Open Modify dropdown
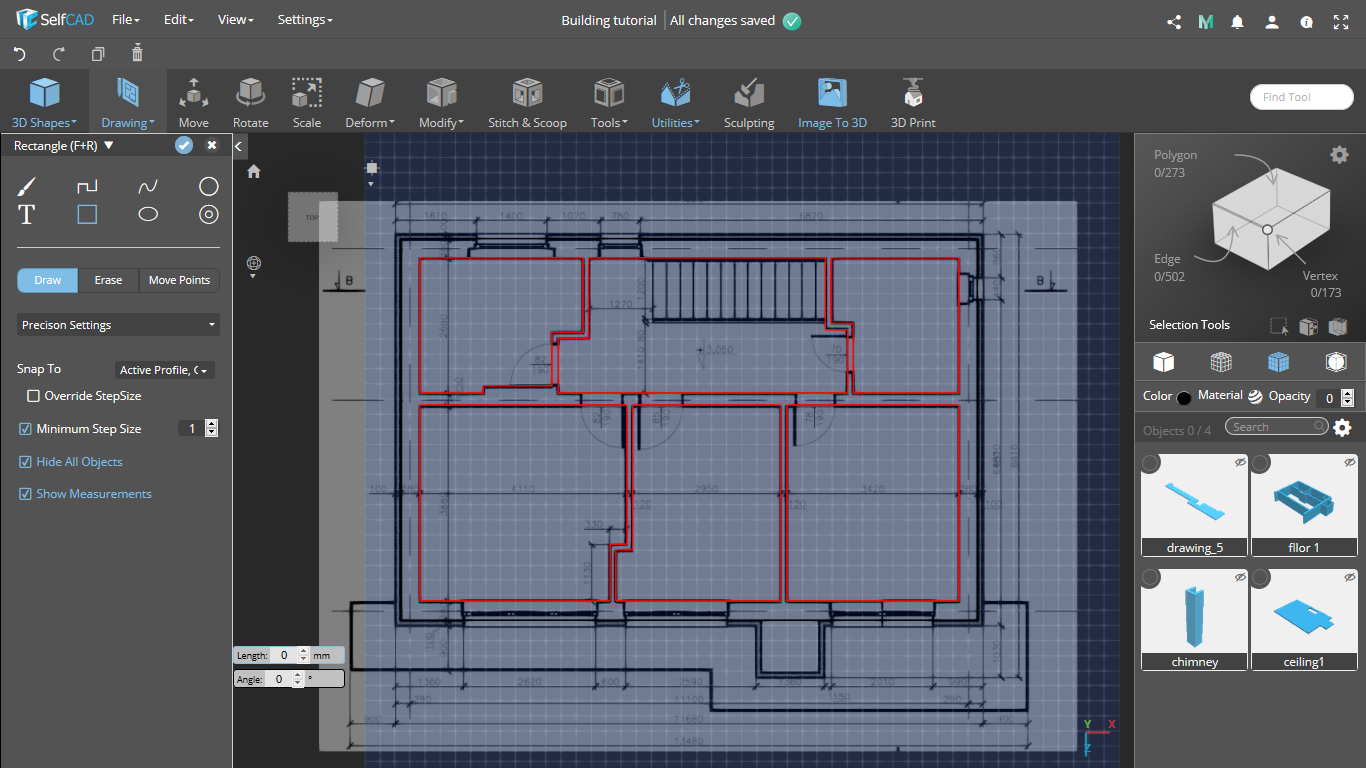 coord(441,104)
